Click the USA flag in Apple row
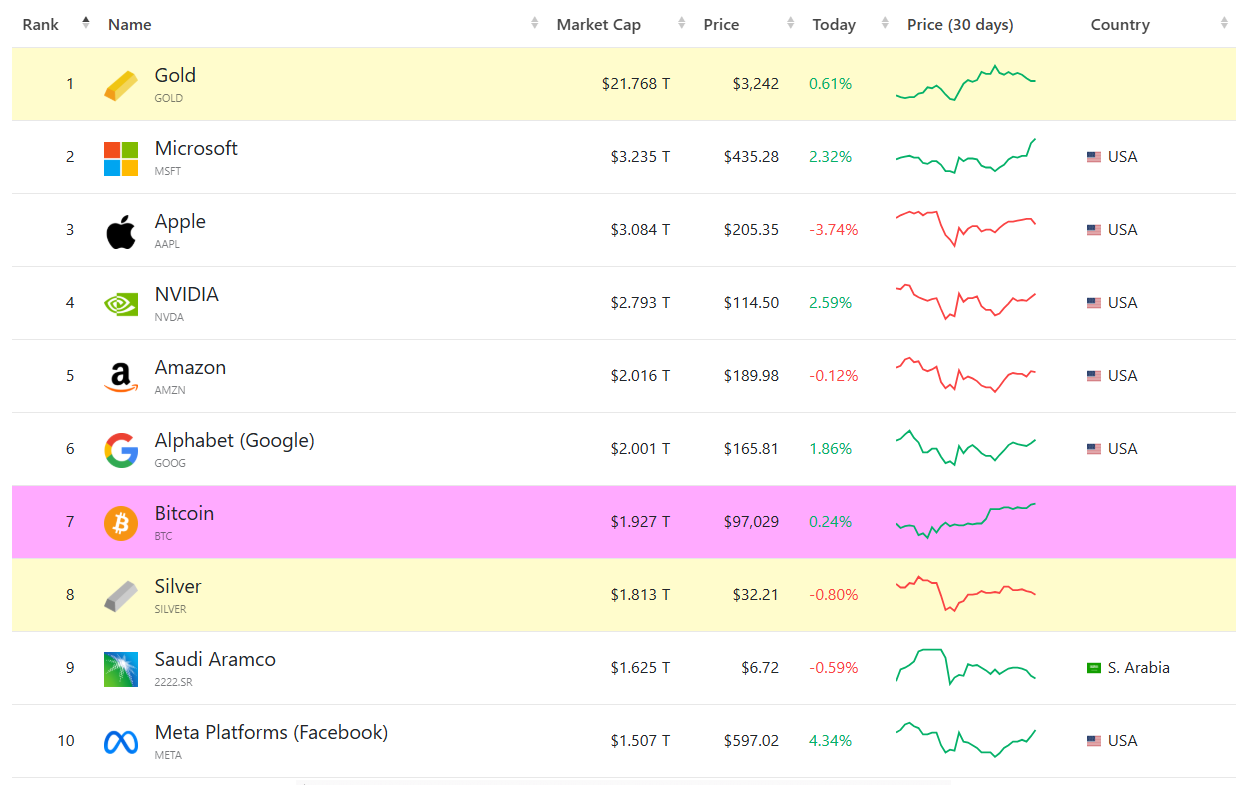1244x785 pixels. pos(1094,230)
